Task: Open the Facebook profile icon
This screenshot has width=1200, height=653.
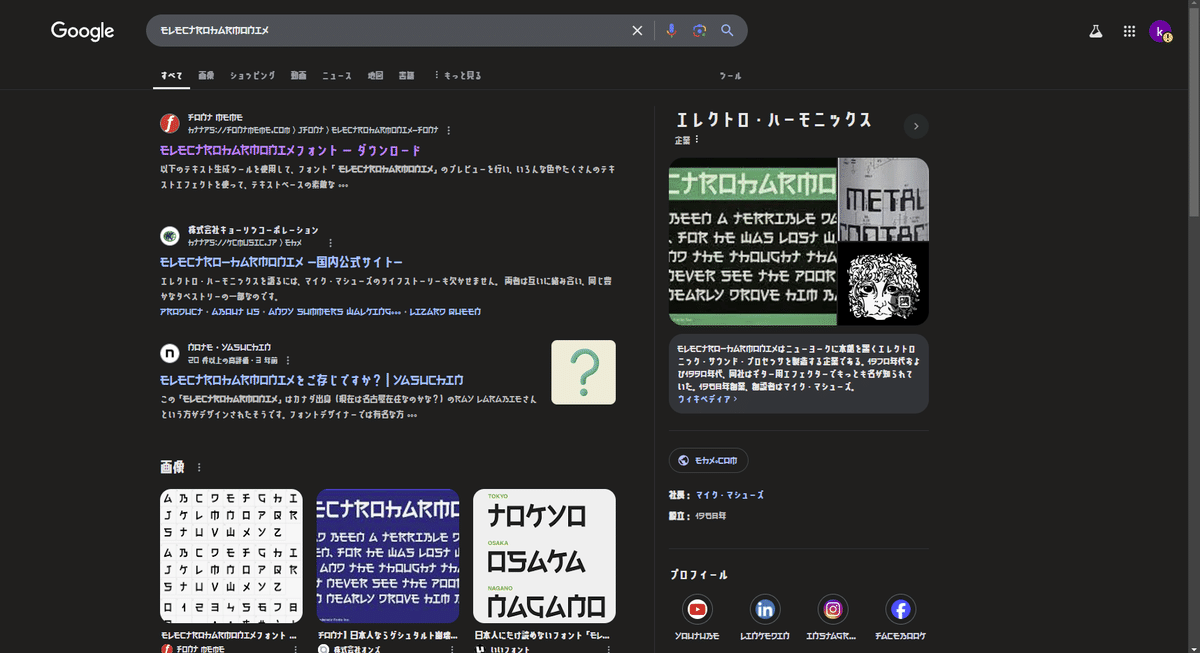Action: (899, 609)
